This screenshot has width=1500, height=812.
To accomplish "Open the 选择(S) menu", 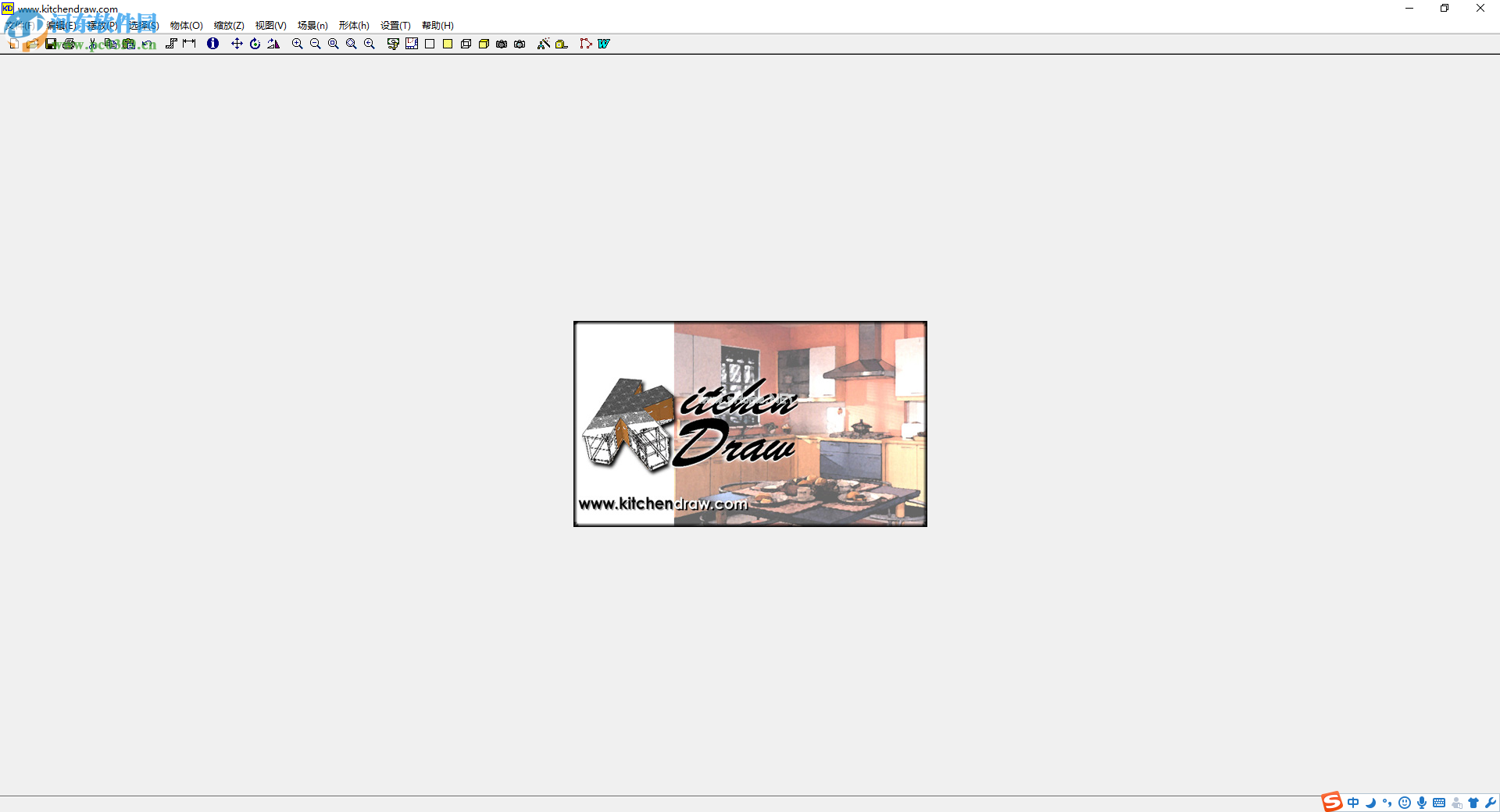I will click(144, 26).
